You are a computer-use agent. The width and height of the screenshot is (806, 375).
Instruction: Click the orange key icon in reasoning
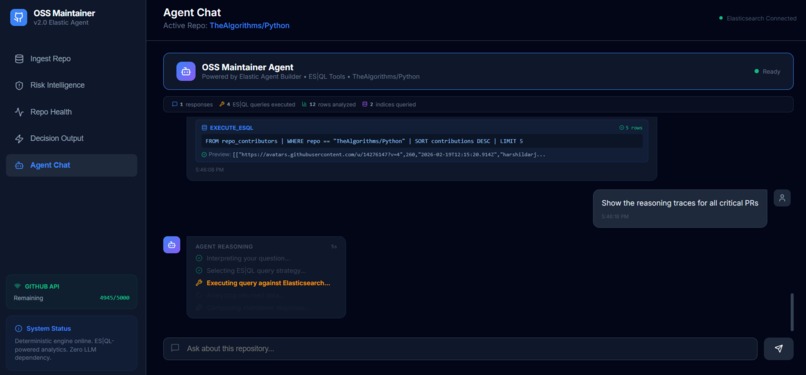[199, 283]
